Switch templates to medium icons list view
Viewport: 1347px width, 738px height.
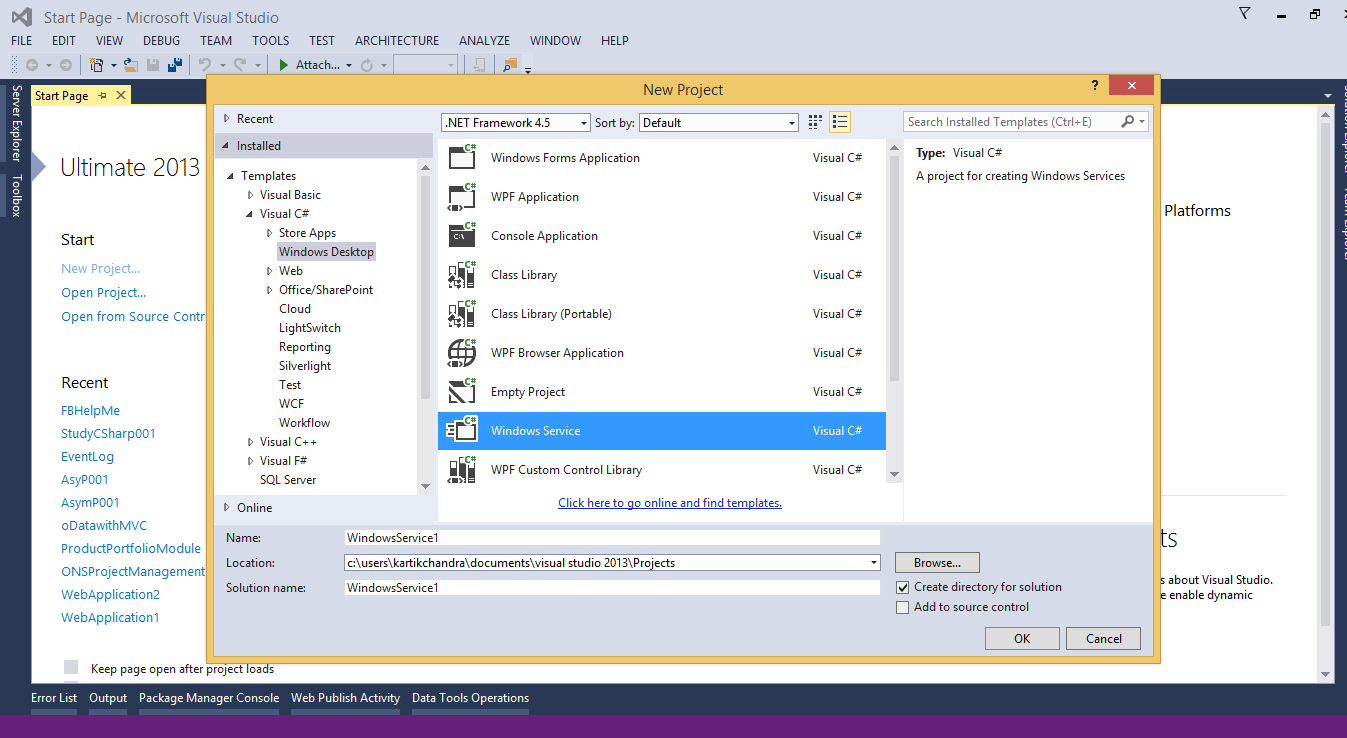click(840, 122)
